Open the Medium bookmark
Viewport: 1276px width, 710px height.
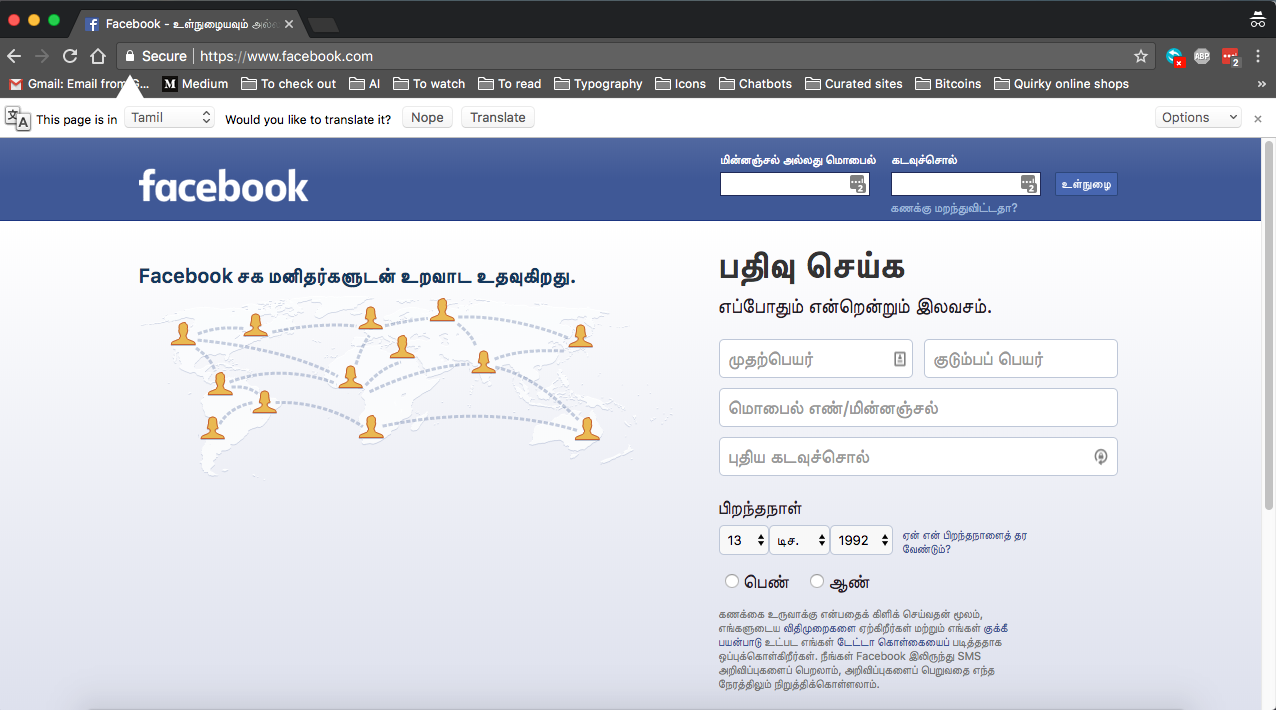pos(196,84)
